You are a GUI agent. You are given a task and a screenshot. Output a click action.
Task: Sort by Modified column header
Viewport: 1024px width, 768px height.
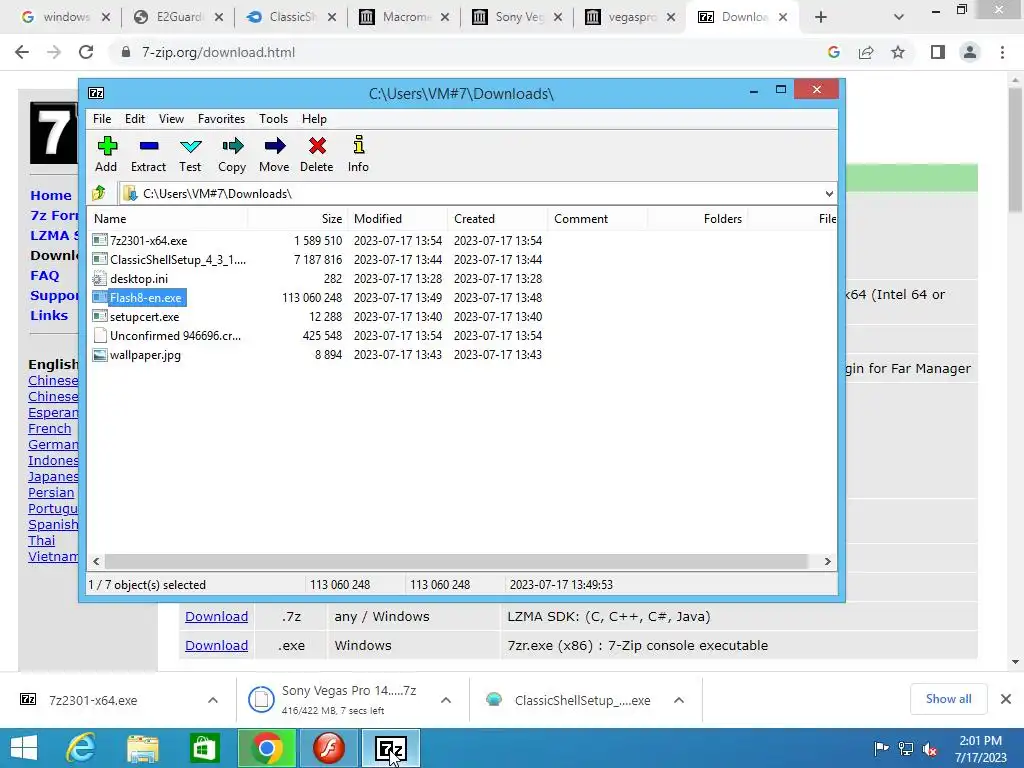(398, 219)
